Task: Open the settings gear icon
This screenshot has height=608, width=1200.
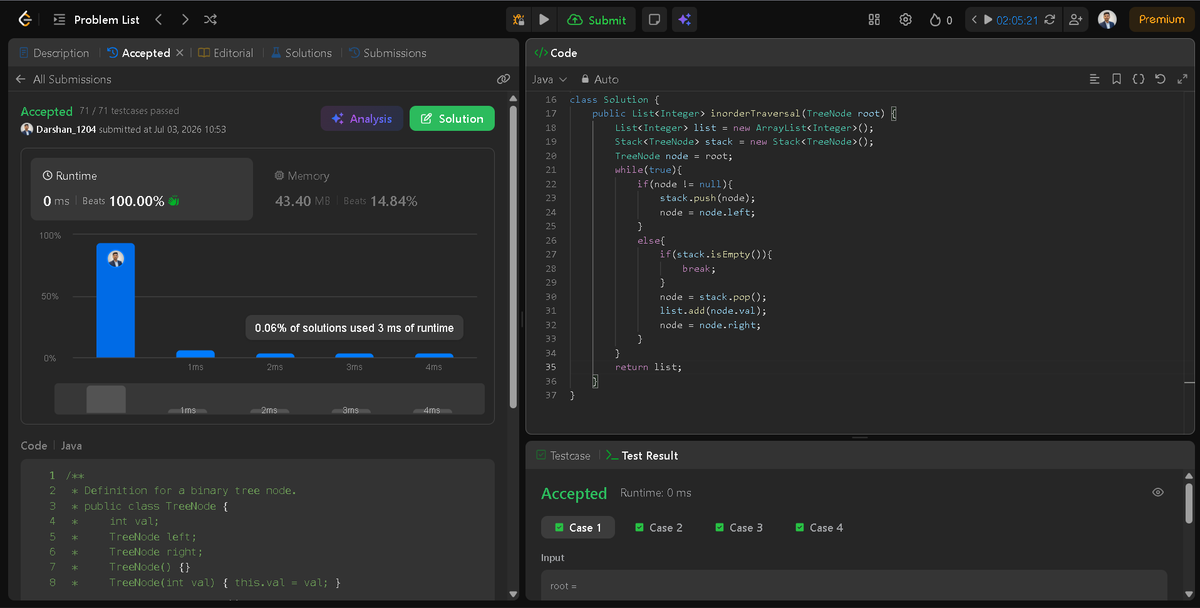Action: [x=905, y=19]
